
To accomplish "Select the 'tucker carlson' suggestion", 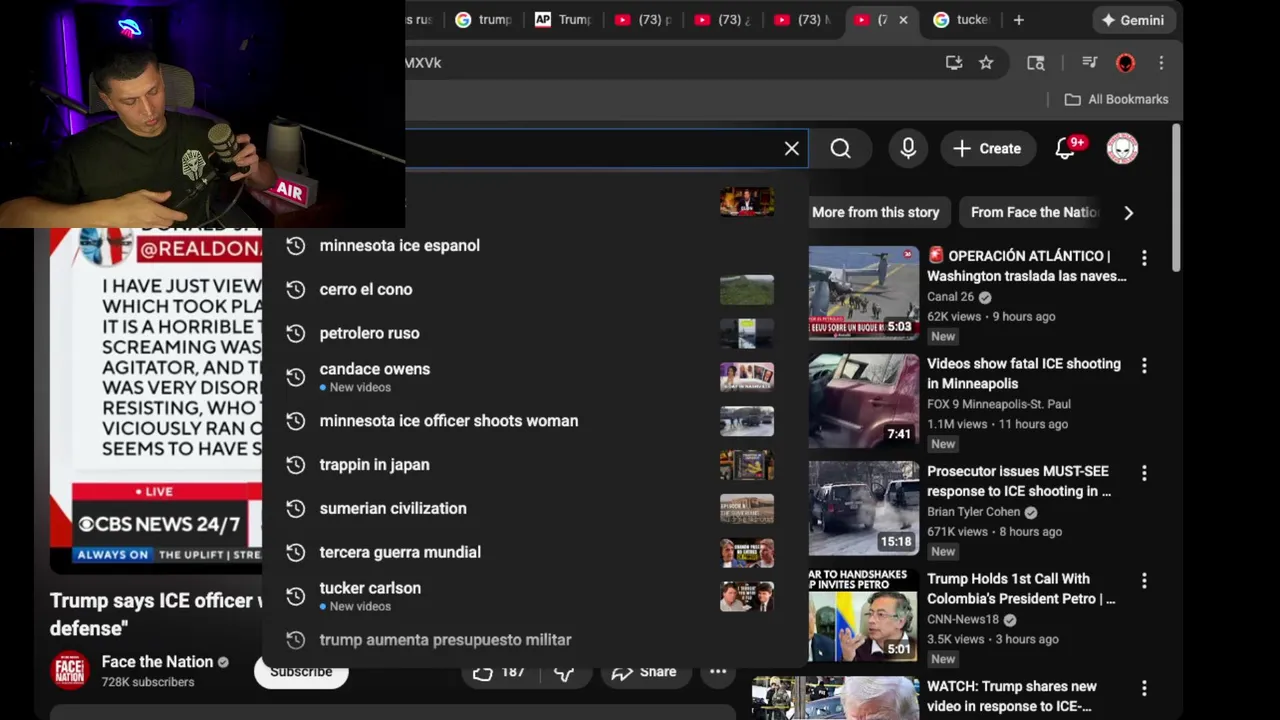I will pyautogui.click(x=535, y=596).
